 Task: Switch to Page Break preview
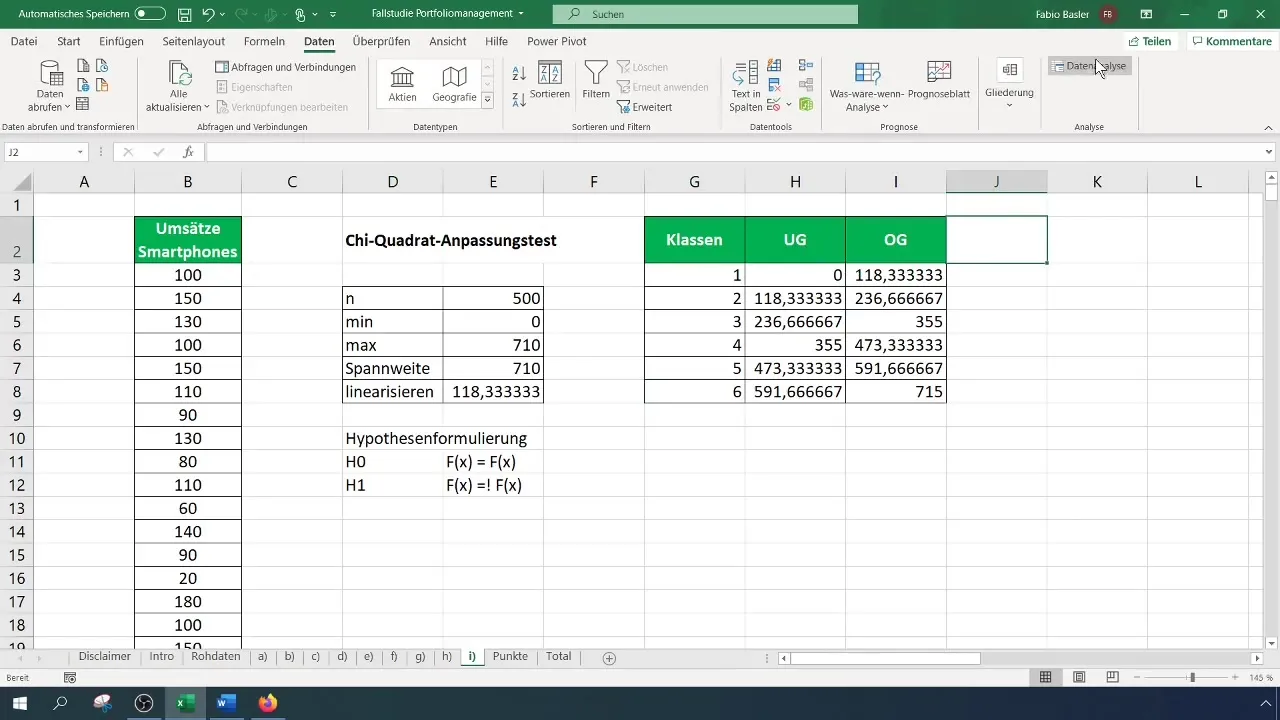[x=1112, y=678]
